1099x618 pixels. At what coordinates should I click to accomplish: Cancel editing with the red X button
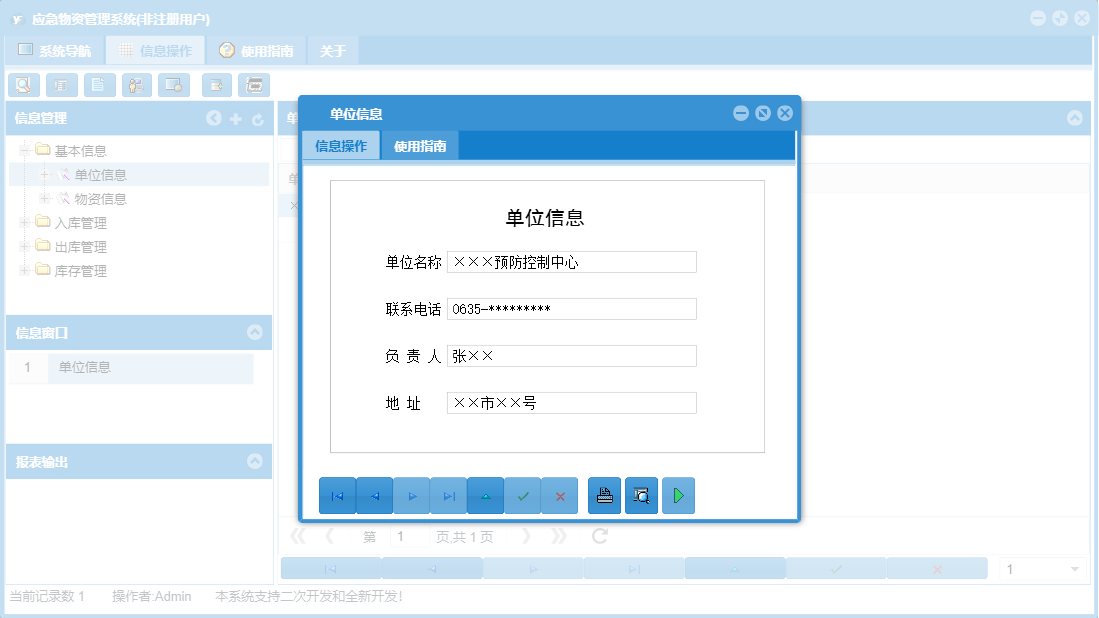[x=560, y=495]
